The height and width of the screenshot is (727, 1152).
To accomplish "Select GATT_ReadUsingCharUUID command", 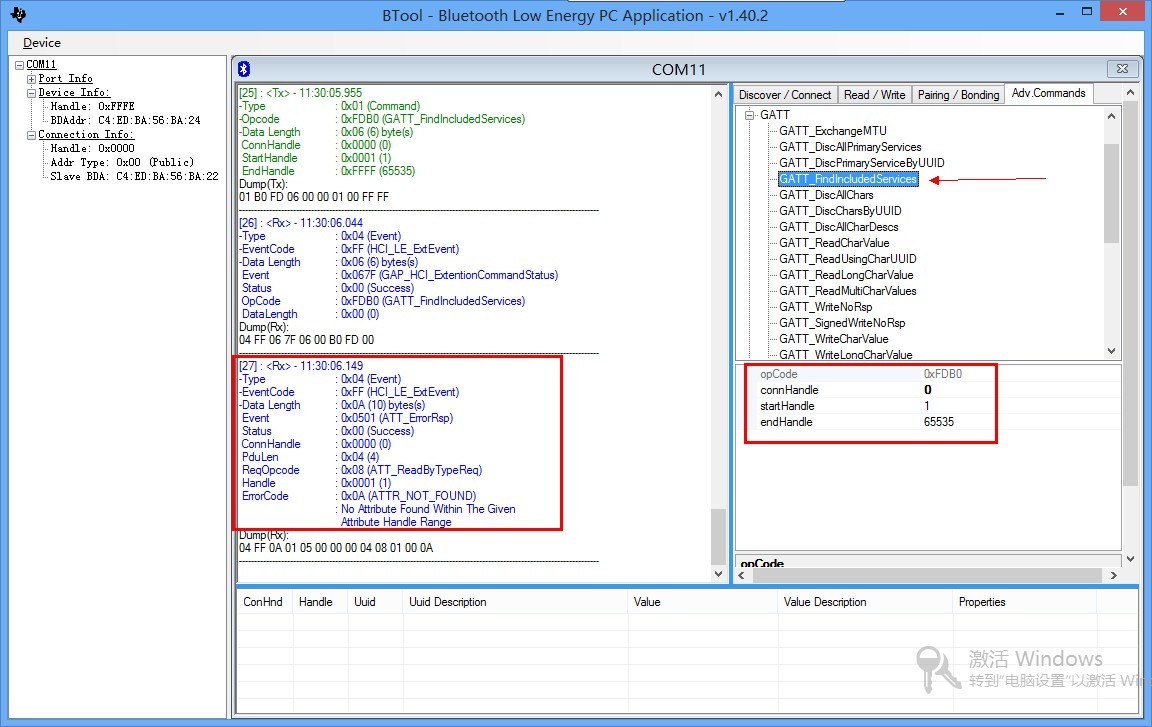I will 848,258.
